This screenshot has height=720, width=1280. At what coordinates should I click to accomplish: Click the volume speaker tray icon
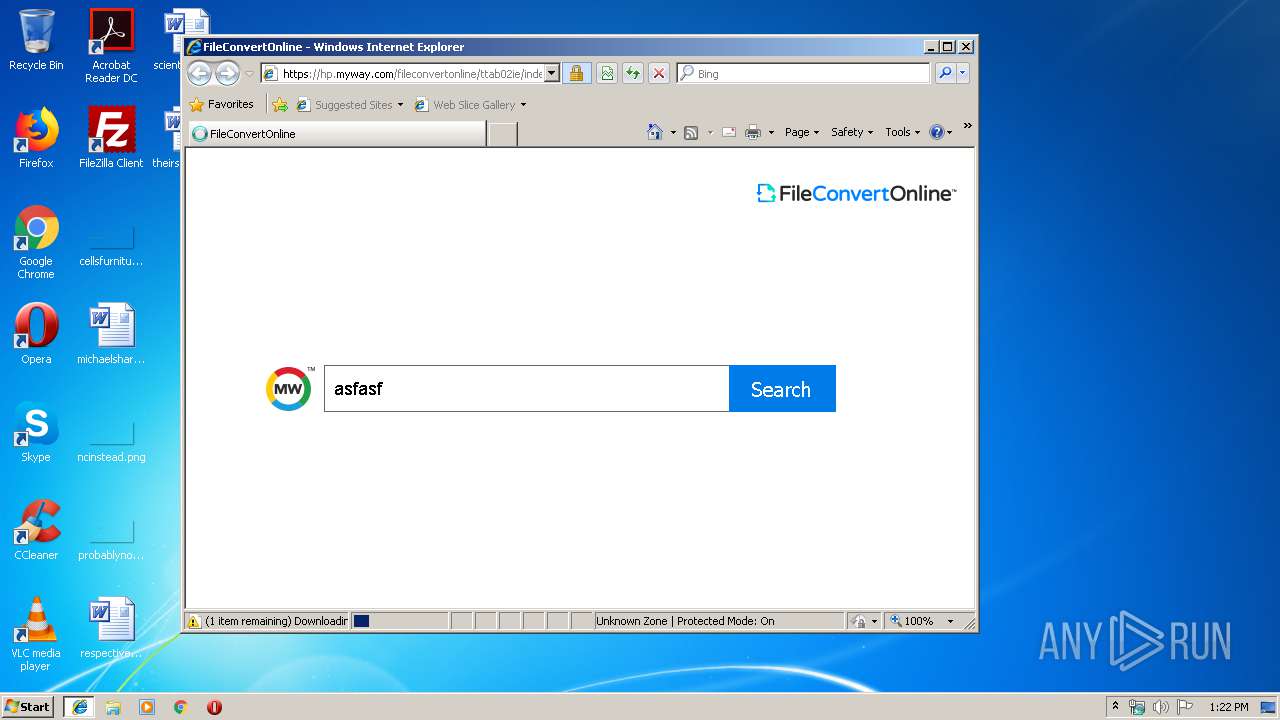point(1161,707)
